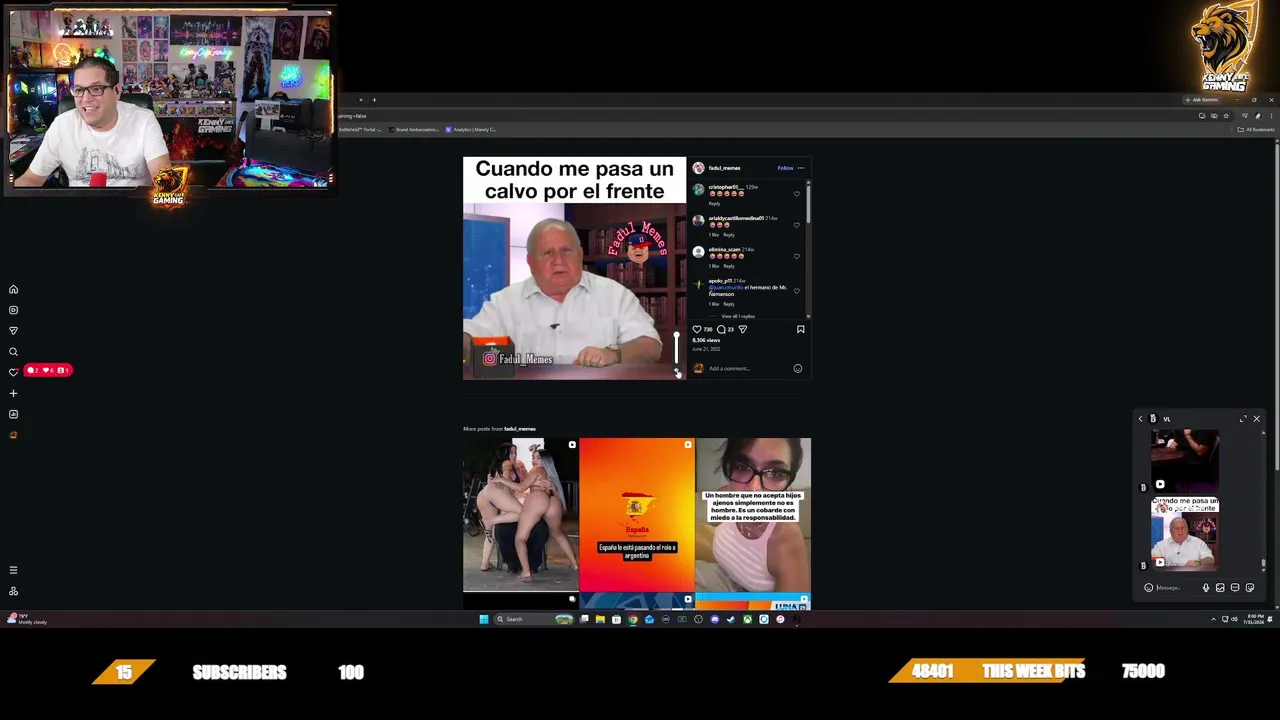Open the Analytics bookmark
This screenshot has width=1280, height=720.
tap(471, 129)
